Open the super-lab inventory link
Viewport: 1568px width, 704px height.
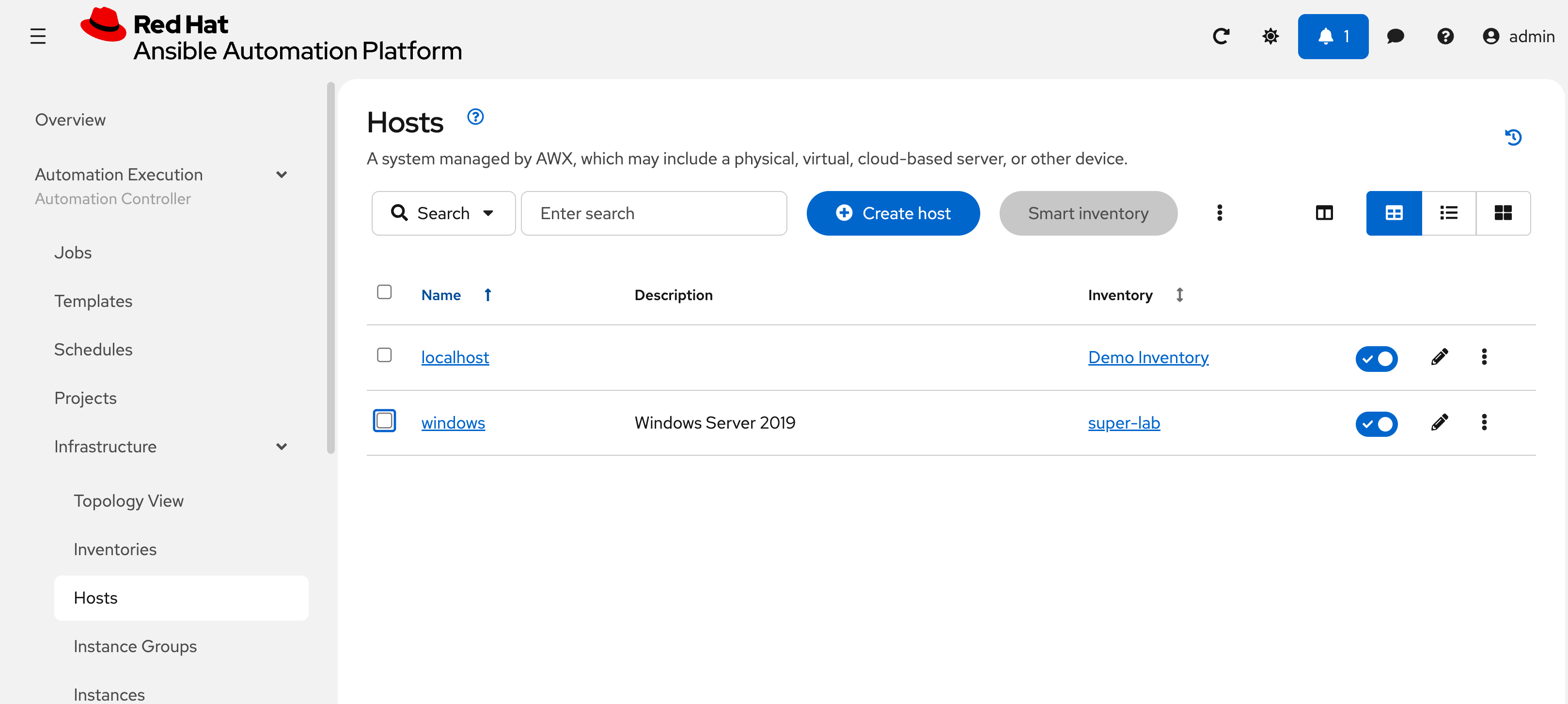(x=1124, y=423)
